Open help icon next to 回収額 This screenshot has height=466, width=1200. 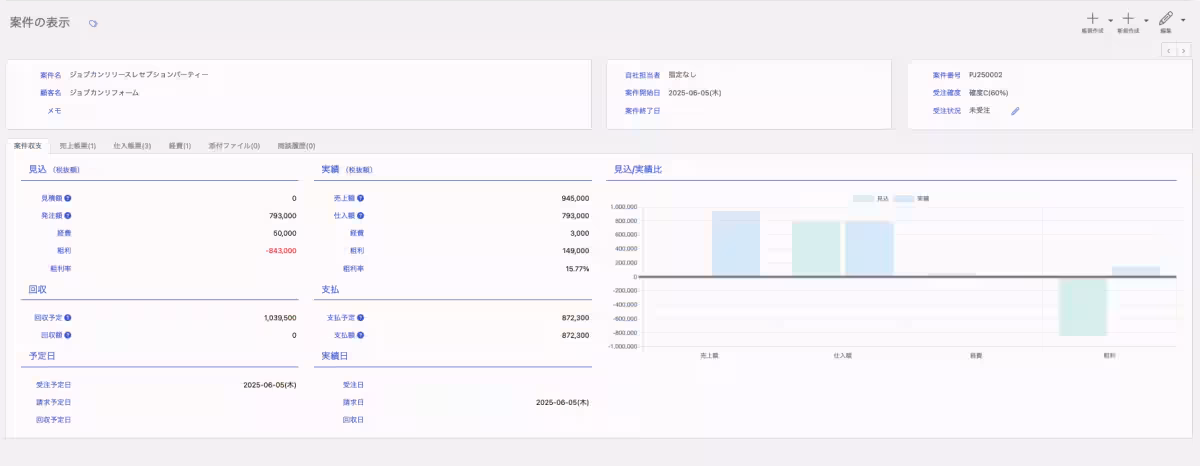pyautogui.click(x=68, y=335)
